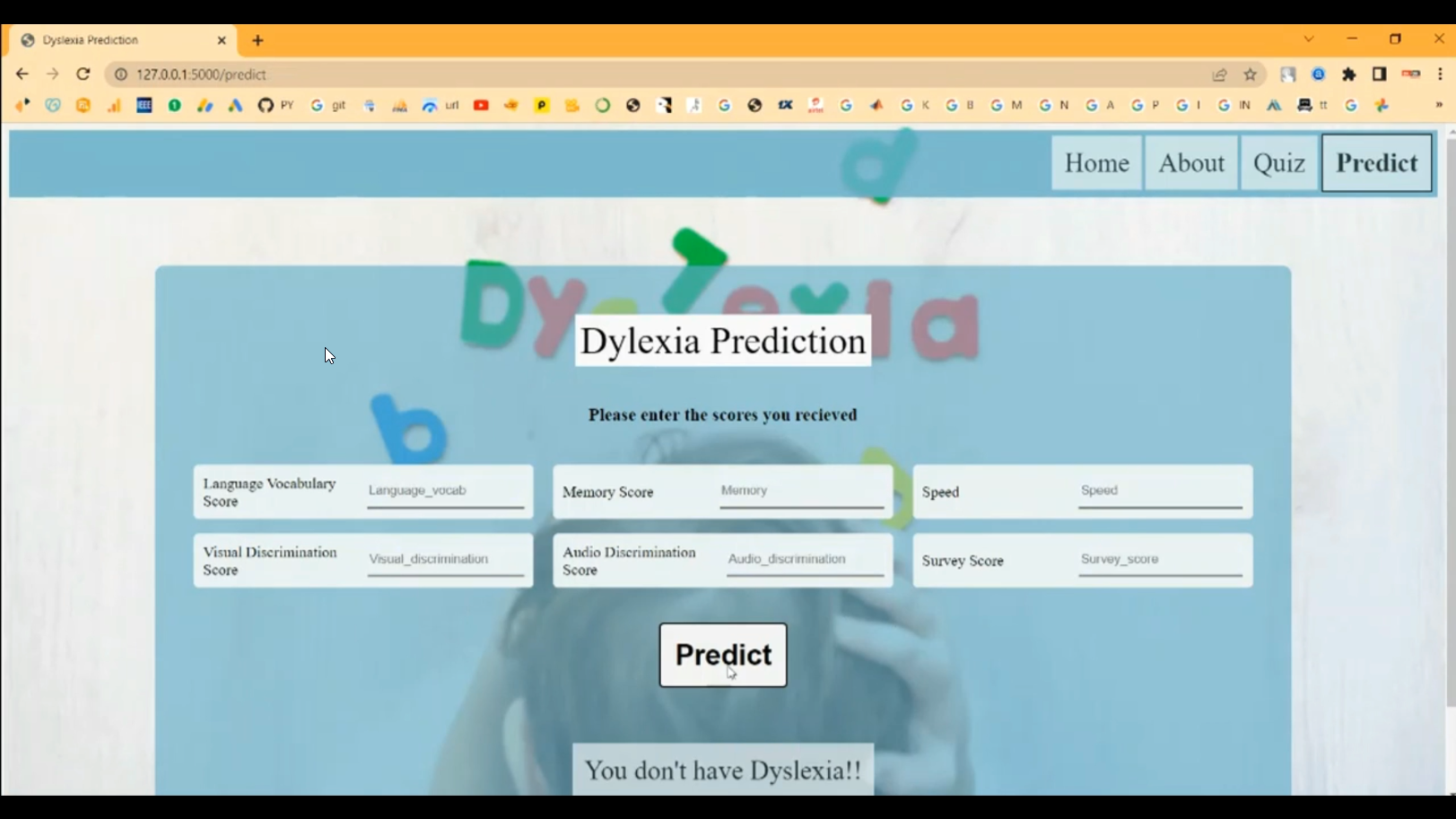The image size is (1456, 819).
Task: Open the url bookmark
Action: [x=440, y=105]
